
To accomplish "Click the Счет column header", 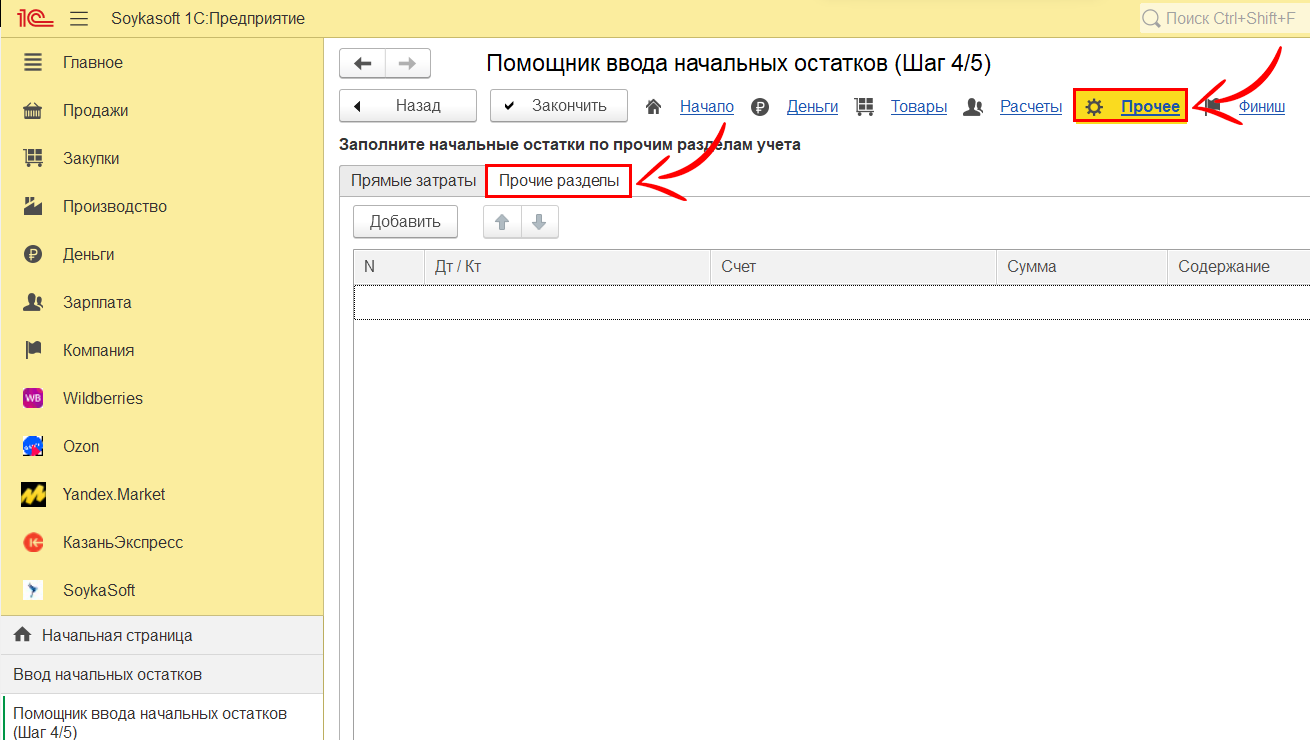I will coord(853,266).
